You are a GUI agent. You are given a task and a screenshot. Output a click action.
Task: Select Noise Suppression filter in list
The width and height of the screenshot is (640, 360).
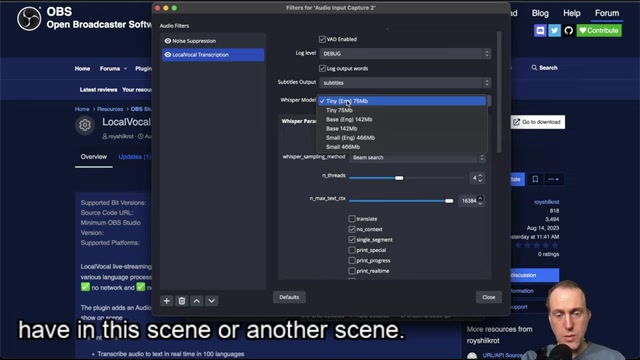213,41
